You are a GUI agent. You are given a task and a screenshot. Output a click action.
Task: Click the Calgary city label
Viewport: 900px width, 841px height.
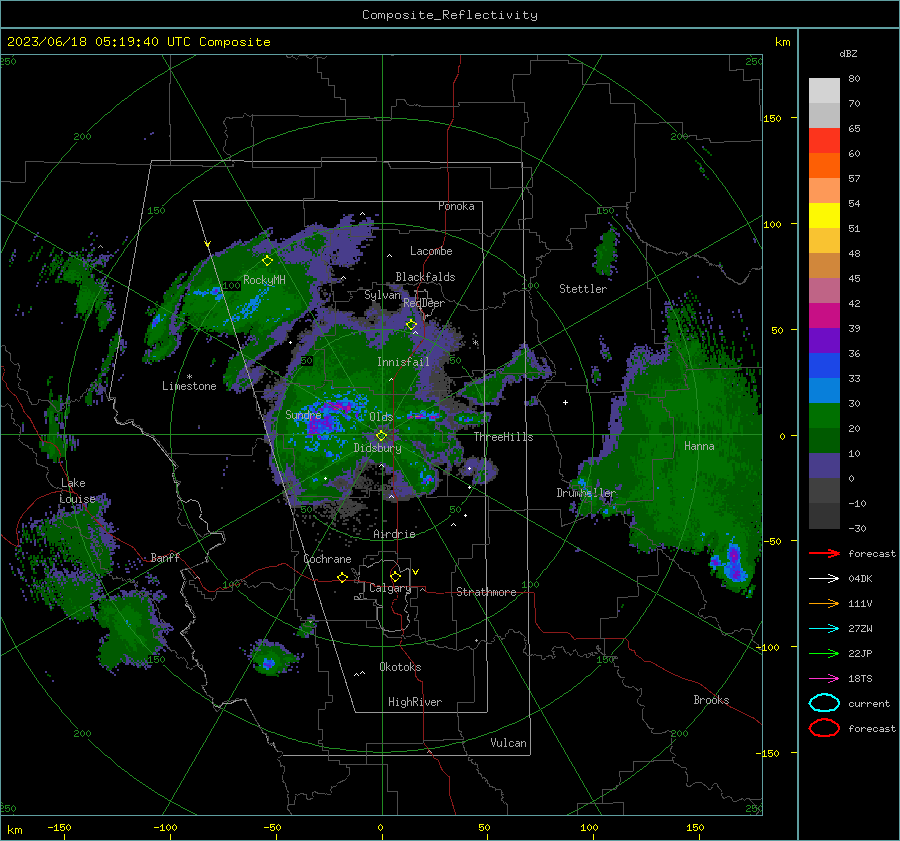390,588
